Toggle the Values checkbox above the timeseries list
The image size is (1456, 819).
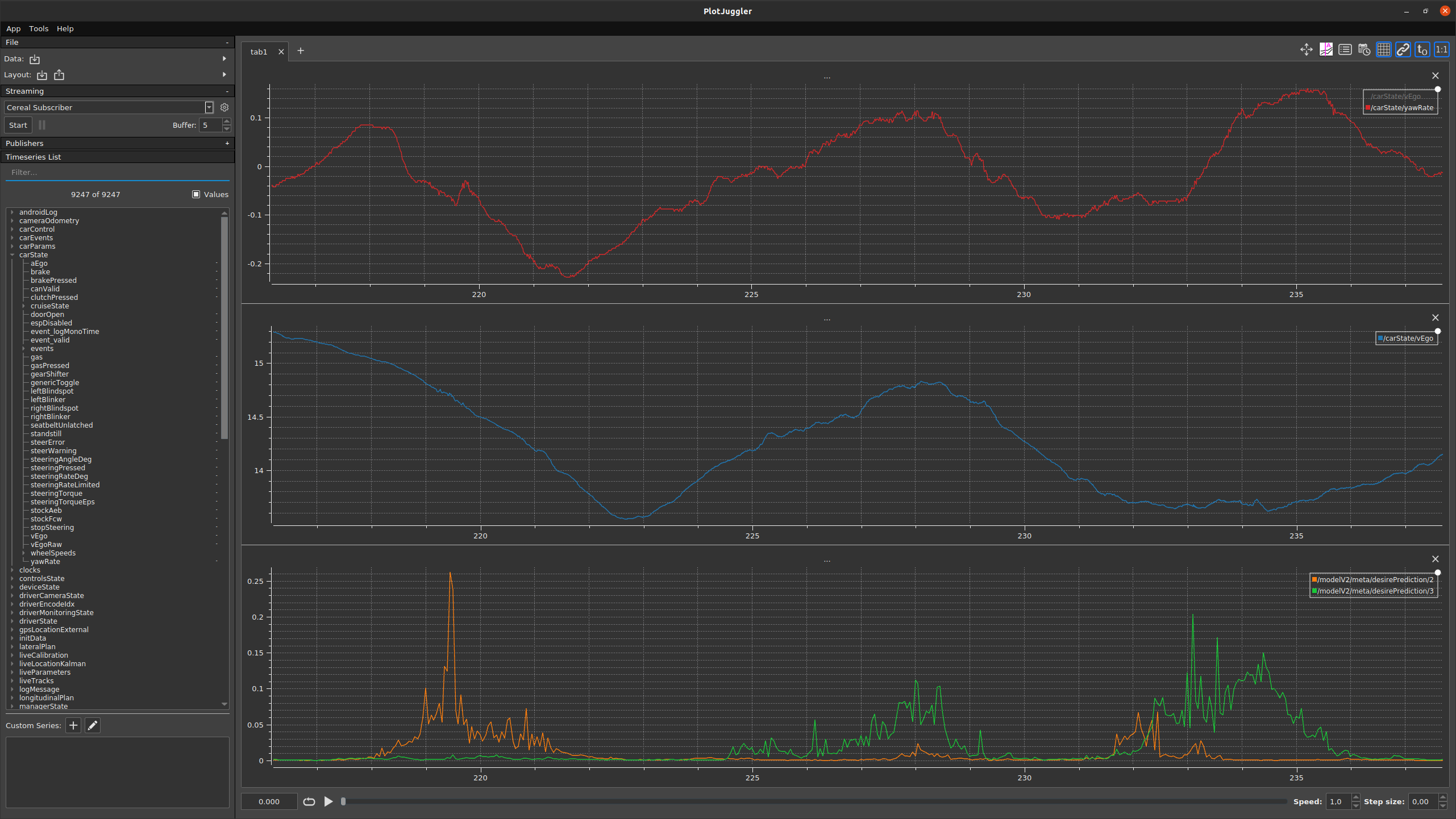195,194
